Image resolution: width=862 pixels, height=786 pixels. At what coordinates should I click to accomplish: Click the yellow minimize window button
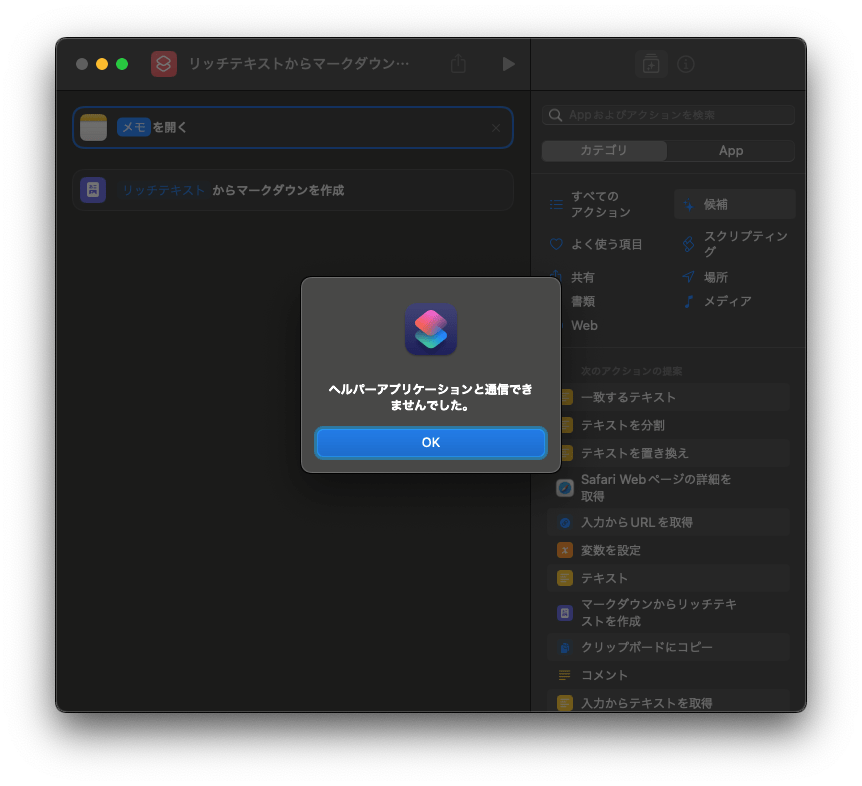click(102, 64)
